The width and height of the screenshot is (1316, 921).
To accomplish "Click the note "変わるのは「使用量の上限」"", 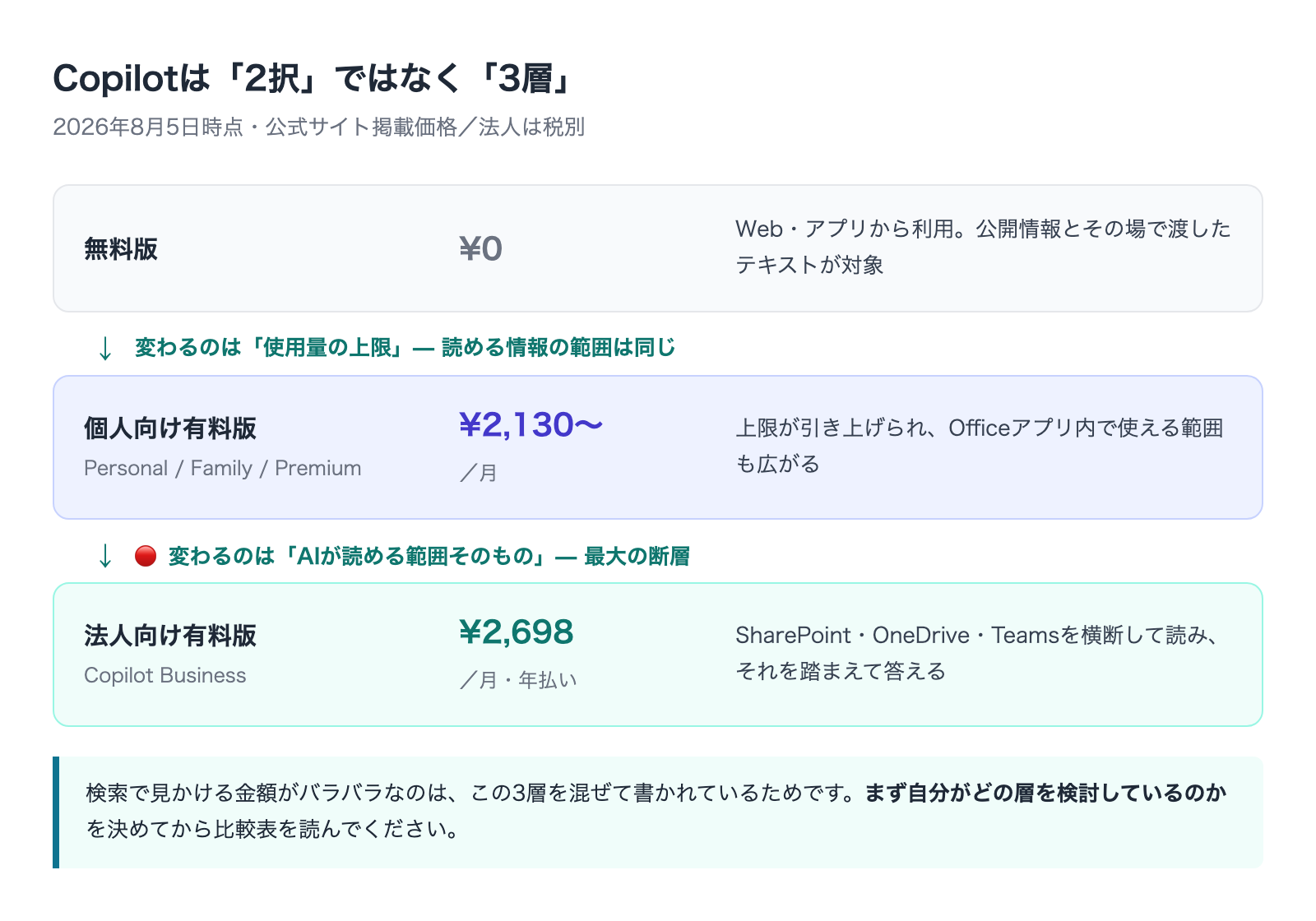I will pos(405,347).
